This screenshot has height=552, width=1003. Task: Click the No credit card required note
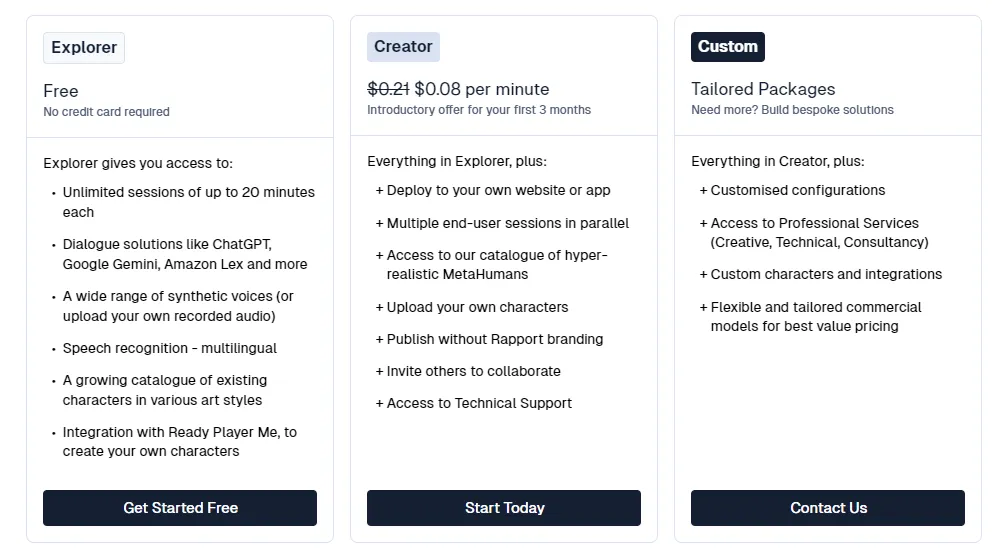(x=106, y=112)
